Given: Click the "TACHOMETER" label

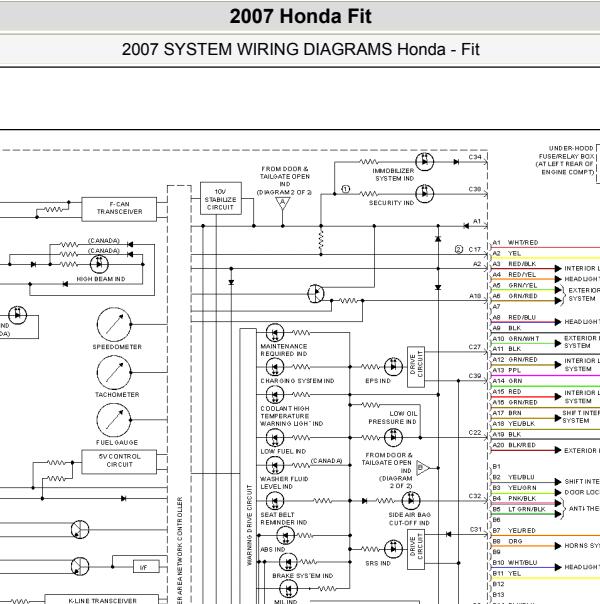Looking at the screenshot, I should (117, 394).
